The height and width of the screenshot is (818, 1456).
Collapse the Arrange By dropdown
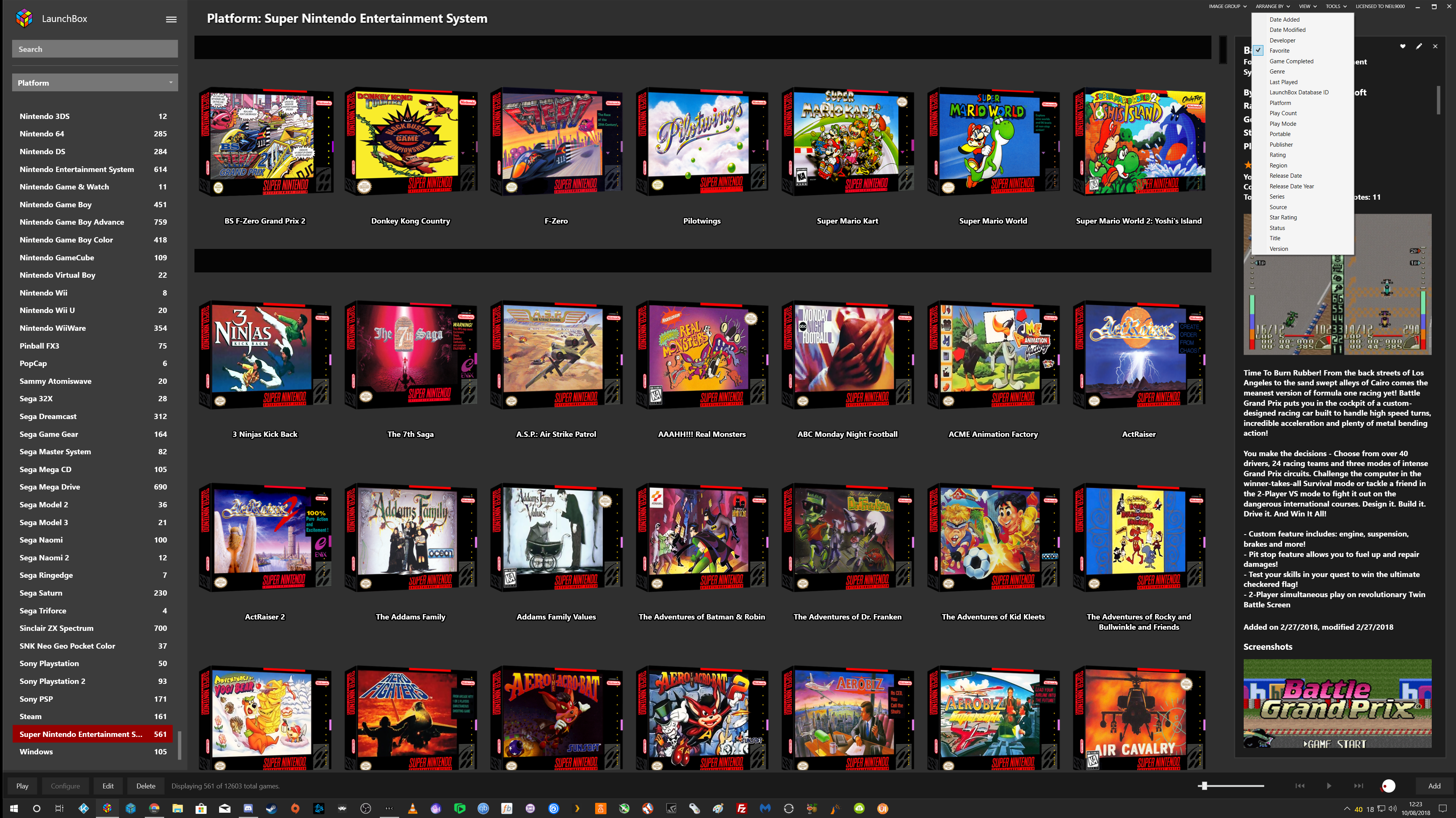(x=1272, y=6)
